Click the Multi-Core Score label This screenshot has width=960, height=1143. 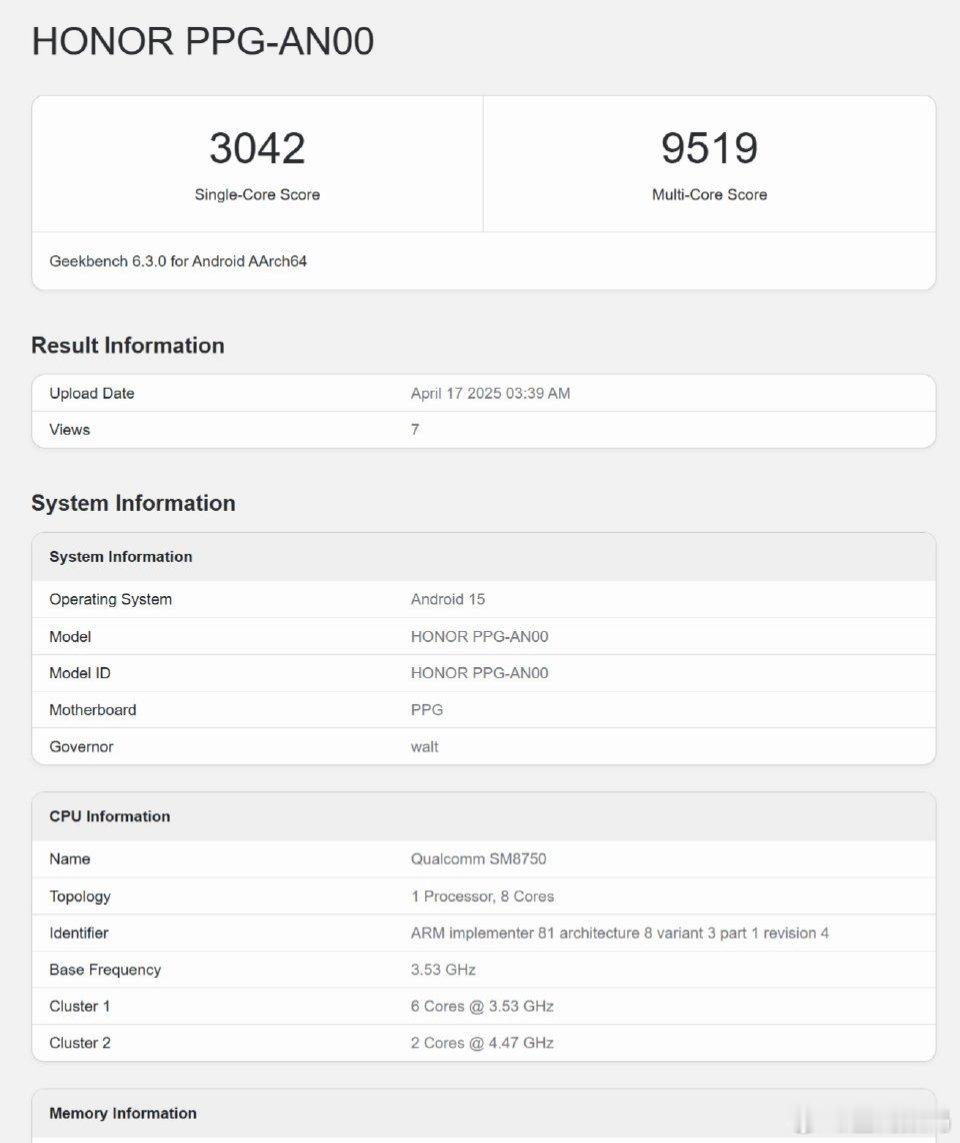click(x=709, y=195)
